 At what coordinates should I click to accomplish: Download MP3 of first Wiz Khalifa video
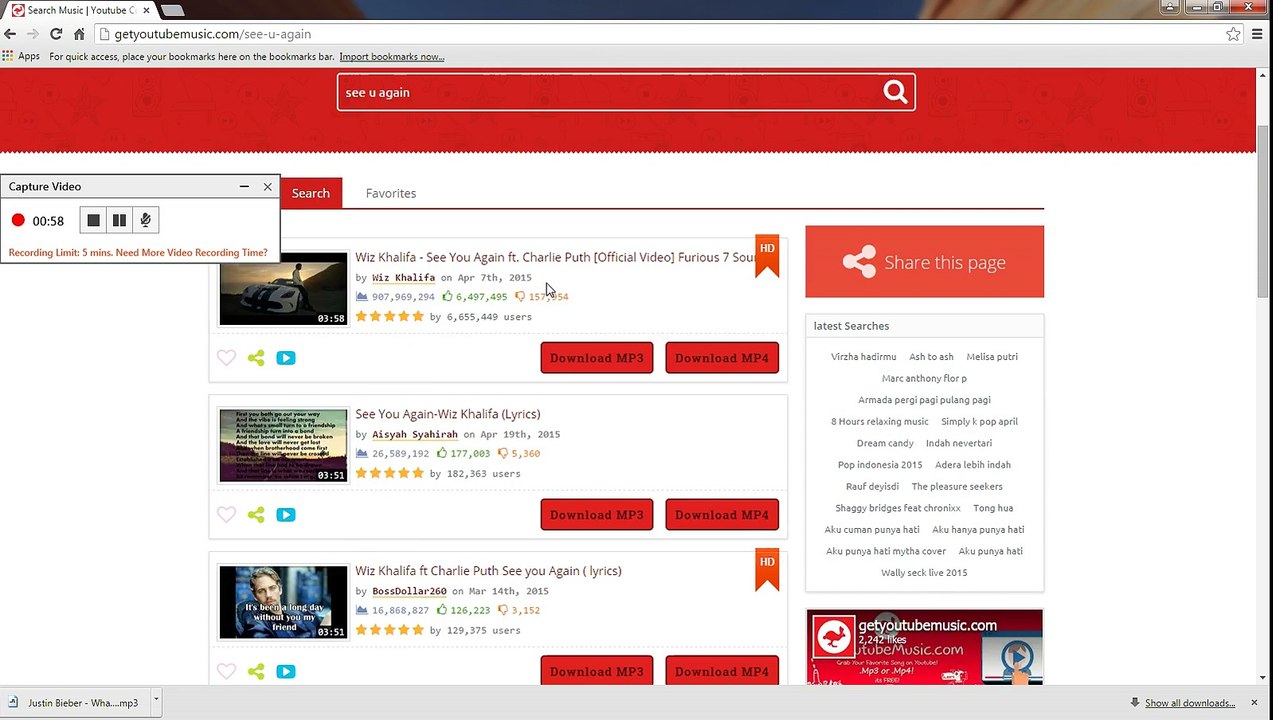(596, 358)
